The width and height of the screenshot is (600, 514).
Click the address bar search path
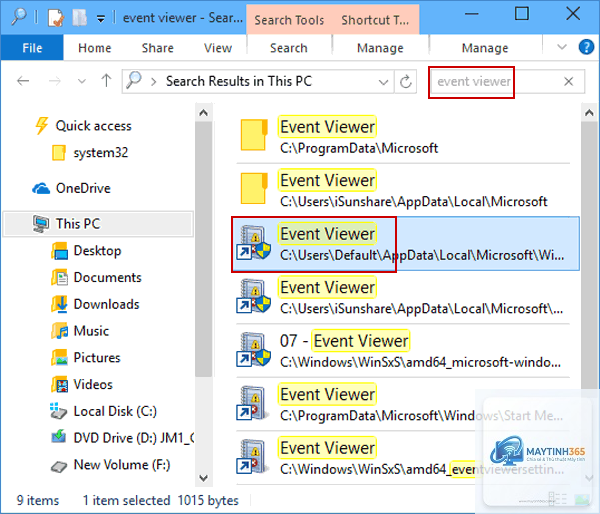tap(238, 81)
